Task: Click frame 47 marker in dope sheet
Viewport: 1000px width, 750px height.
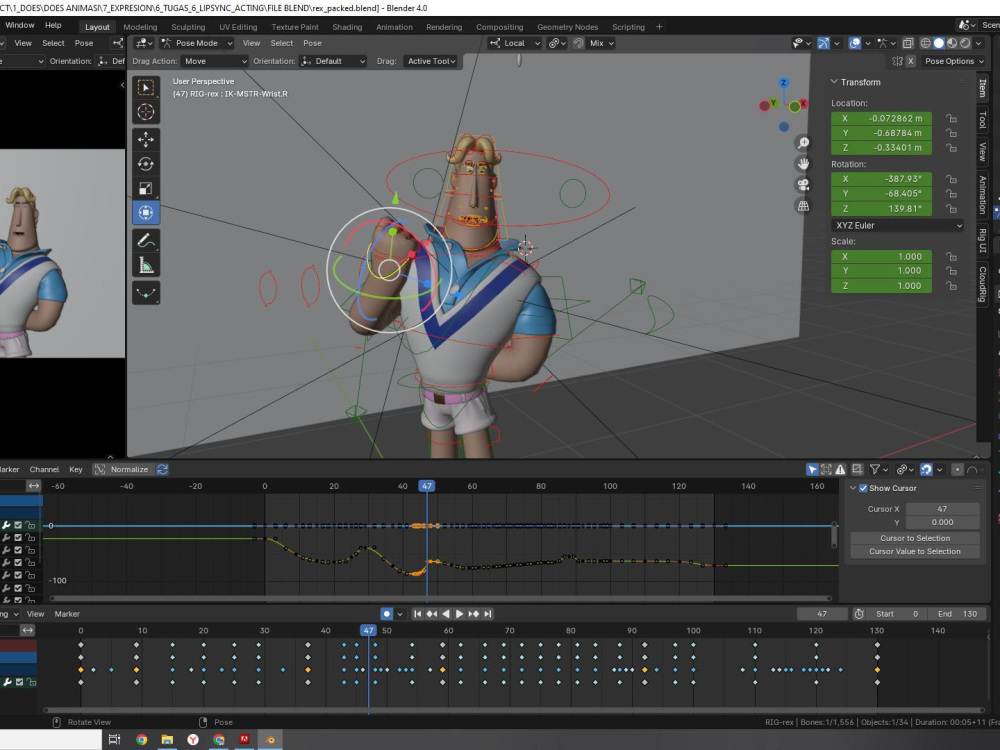Action: [x=369, y=630]
